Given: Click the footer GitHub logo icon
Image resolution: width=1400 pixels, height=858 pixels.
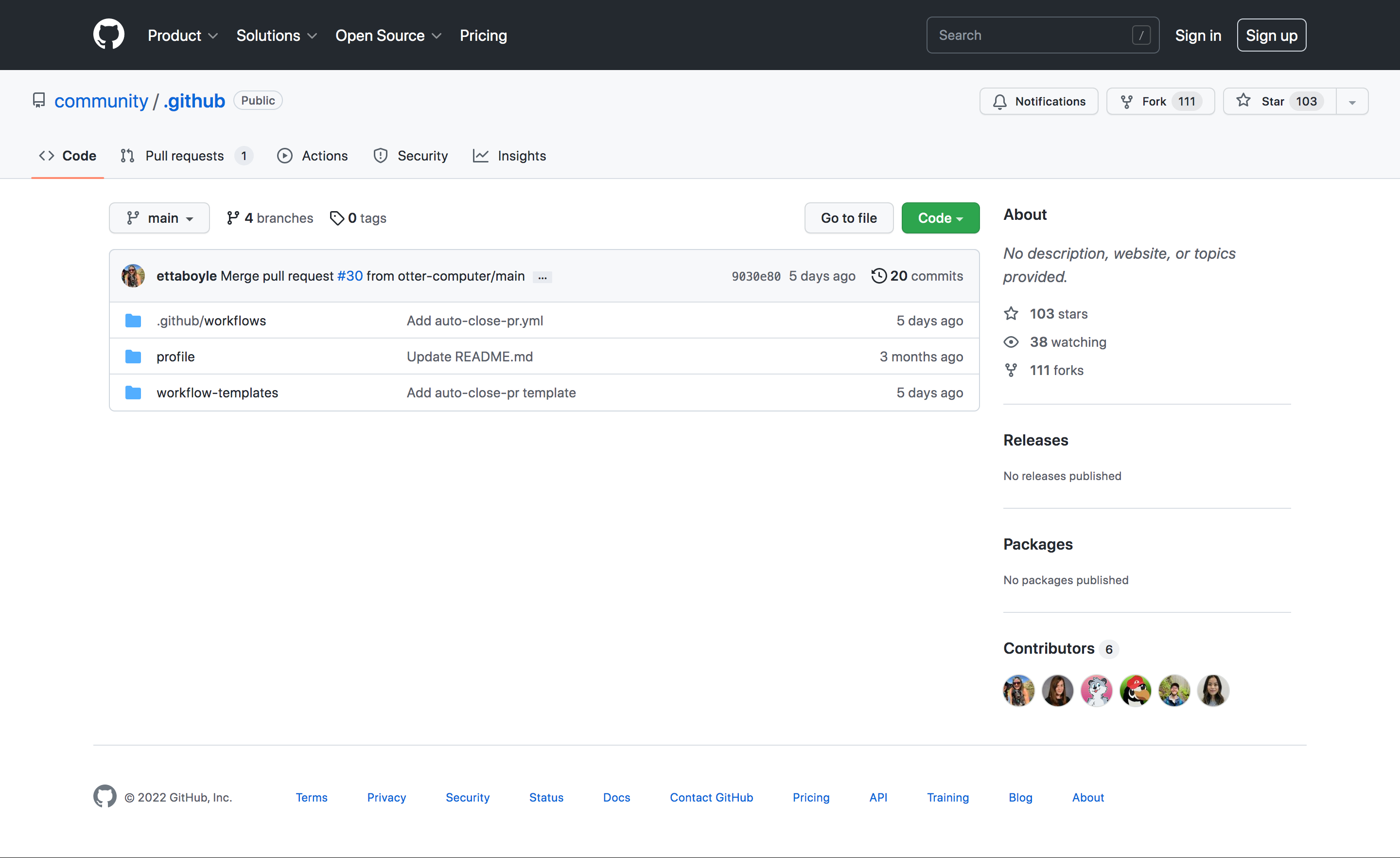Looking at the screenshot, I should pos(105,797).
